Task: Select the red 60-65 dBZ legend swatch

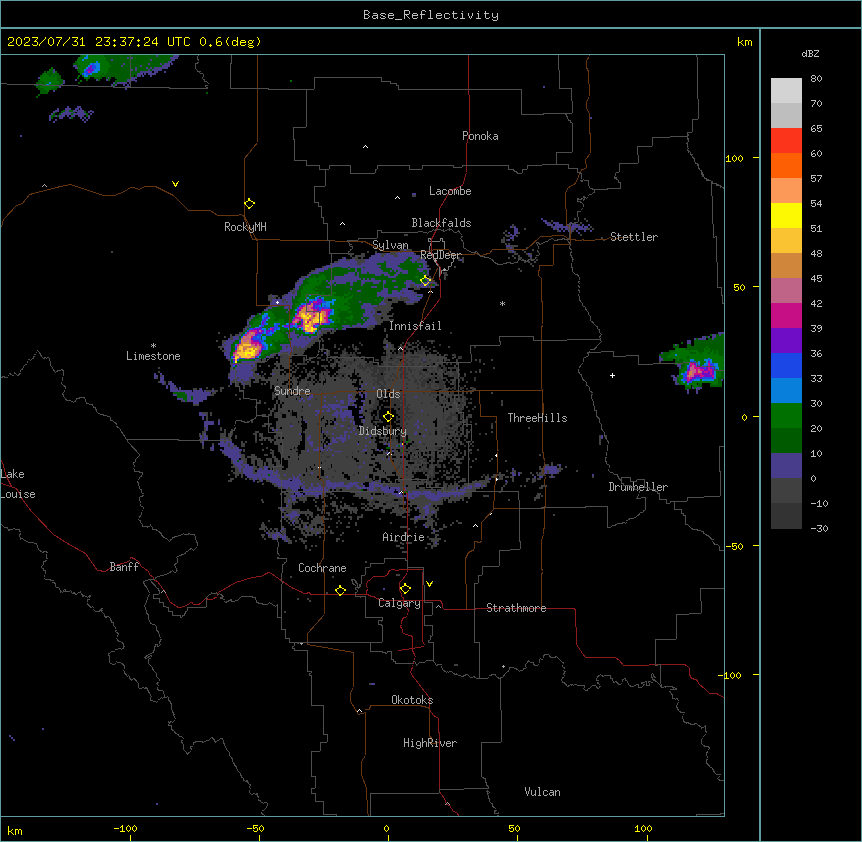Action: [786, 140]
